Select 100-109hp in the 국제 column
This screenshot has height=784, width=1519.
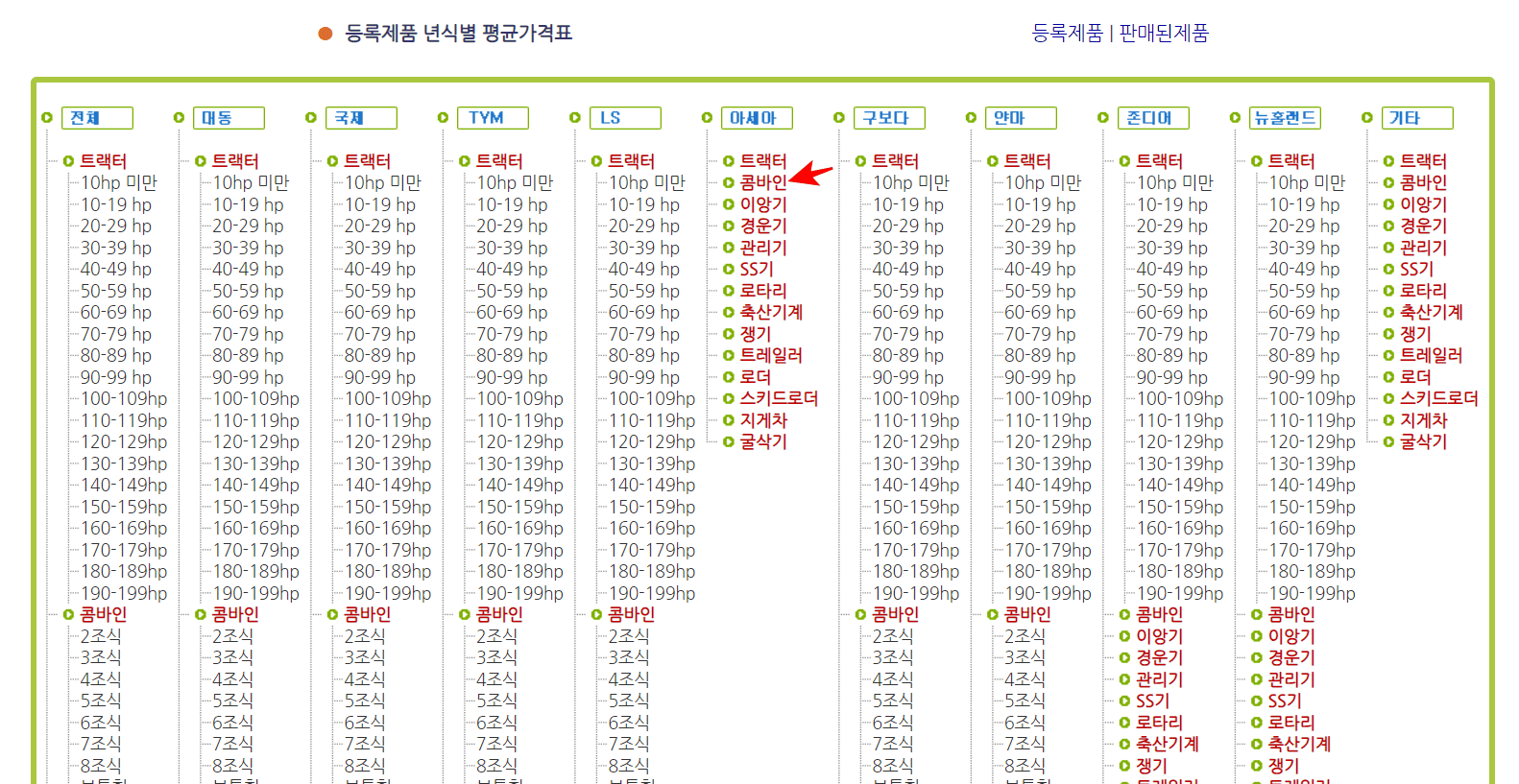tap(388, 398)
